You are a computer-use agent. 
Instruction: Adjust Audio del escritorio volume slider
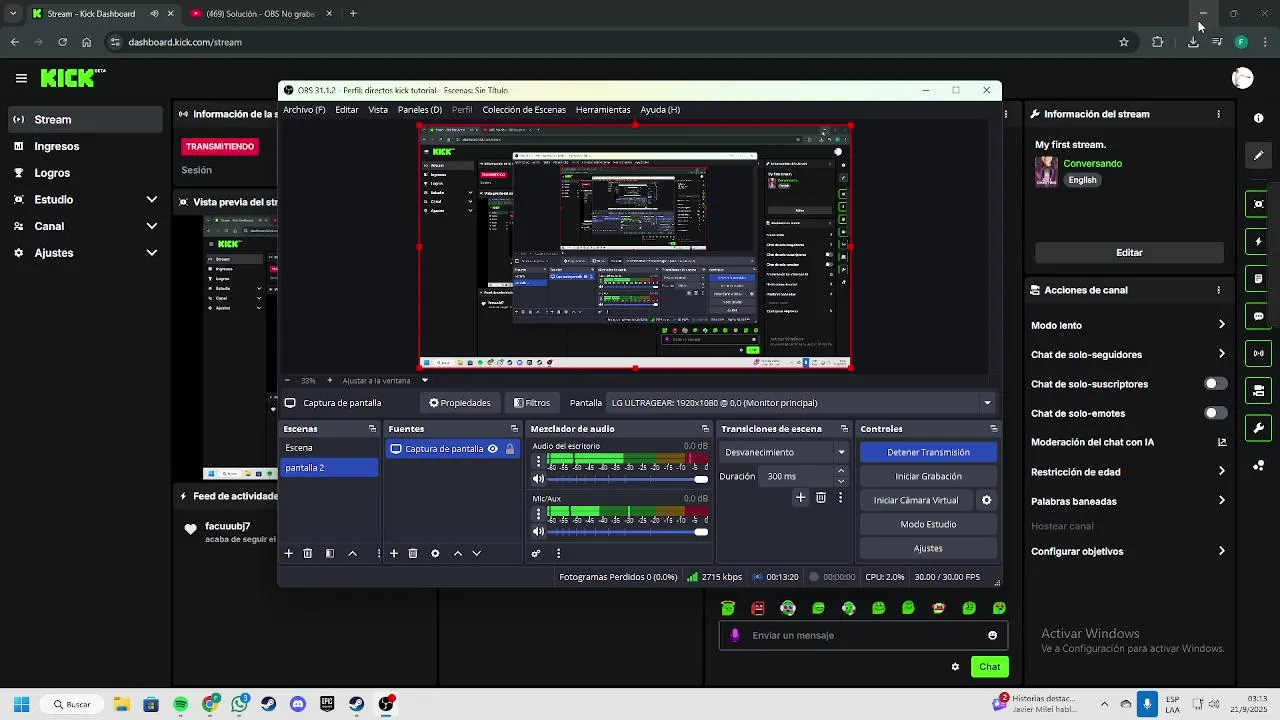coord(628,479)
